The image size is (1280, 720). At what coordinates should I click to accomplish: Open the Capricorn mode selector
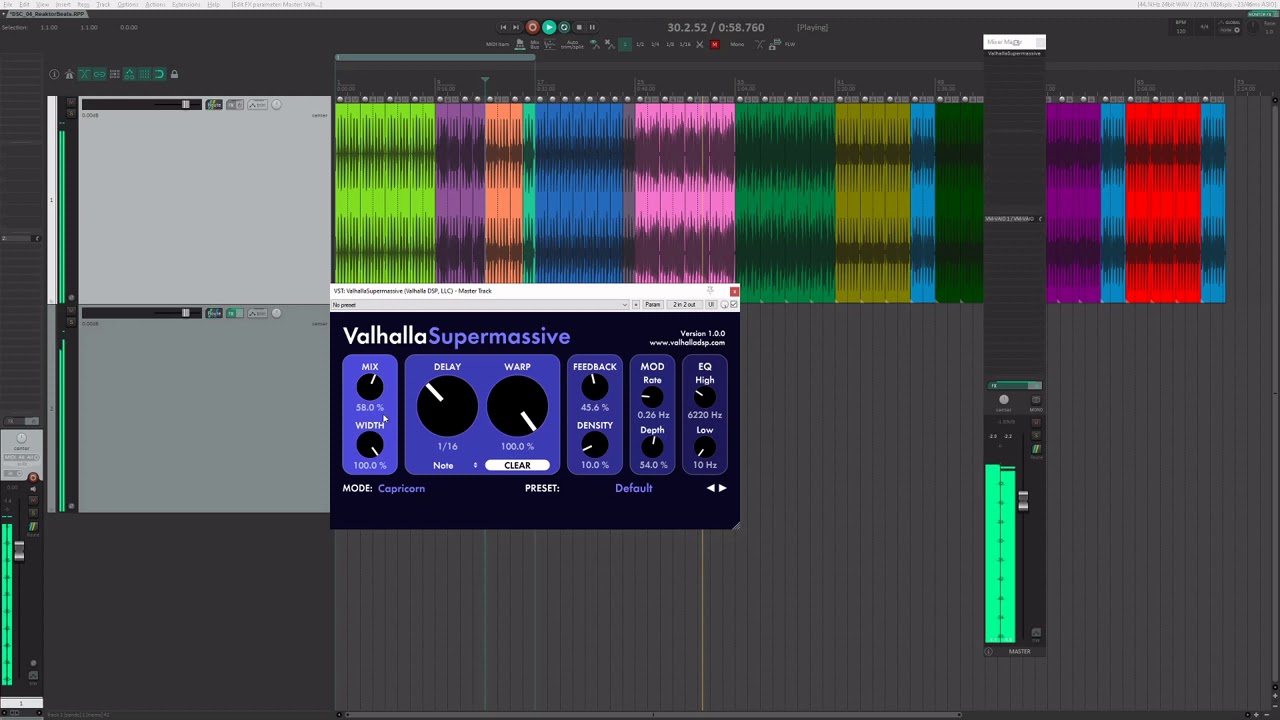pos(401,488)
